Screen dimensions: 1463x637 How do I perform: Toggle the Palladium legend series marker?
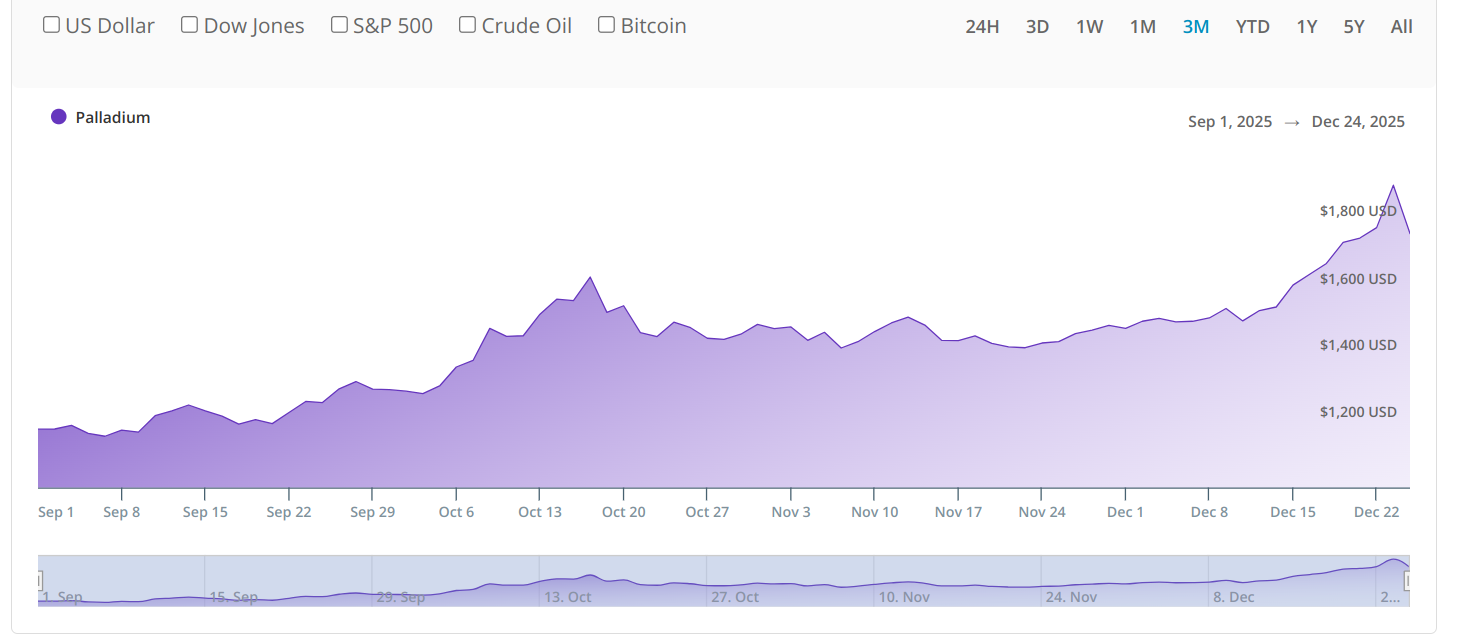(x=59, y=117)
